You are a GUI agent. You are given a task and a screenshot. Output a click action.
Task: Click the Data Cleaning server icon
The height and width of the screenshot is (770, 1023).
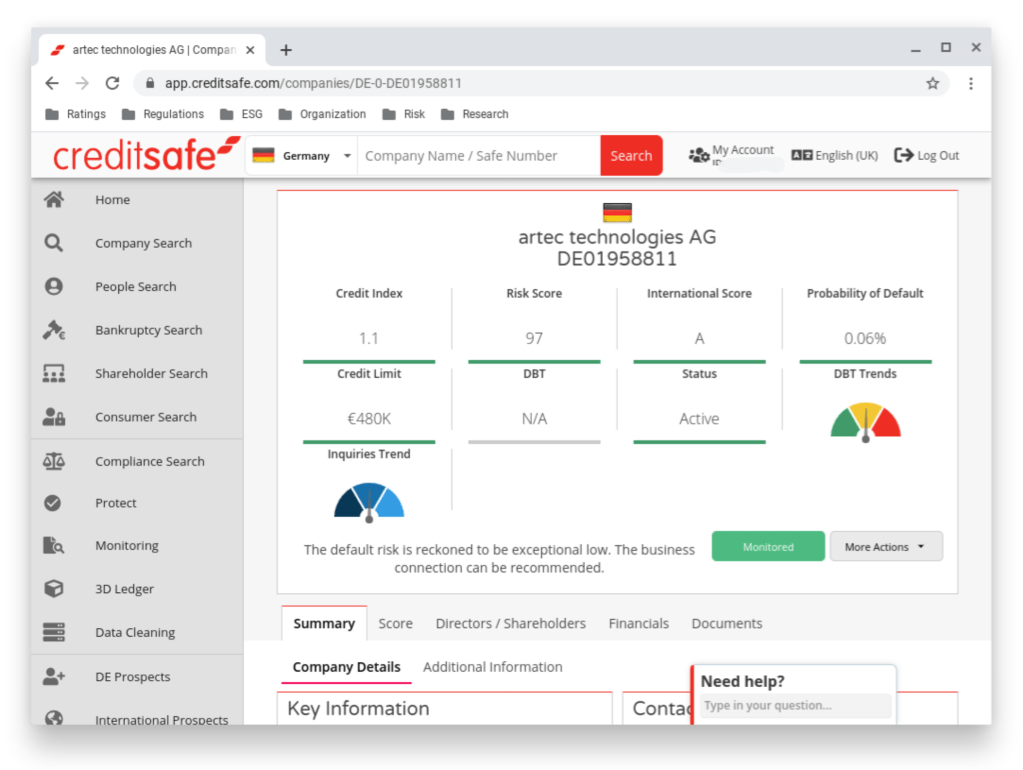[54, 632]
